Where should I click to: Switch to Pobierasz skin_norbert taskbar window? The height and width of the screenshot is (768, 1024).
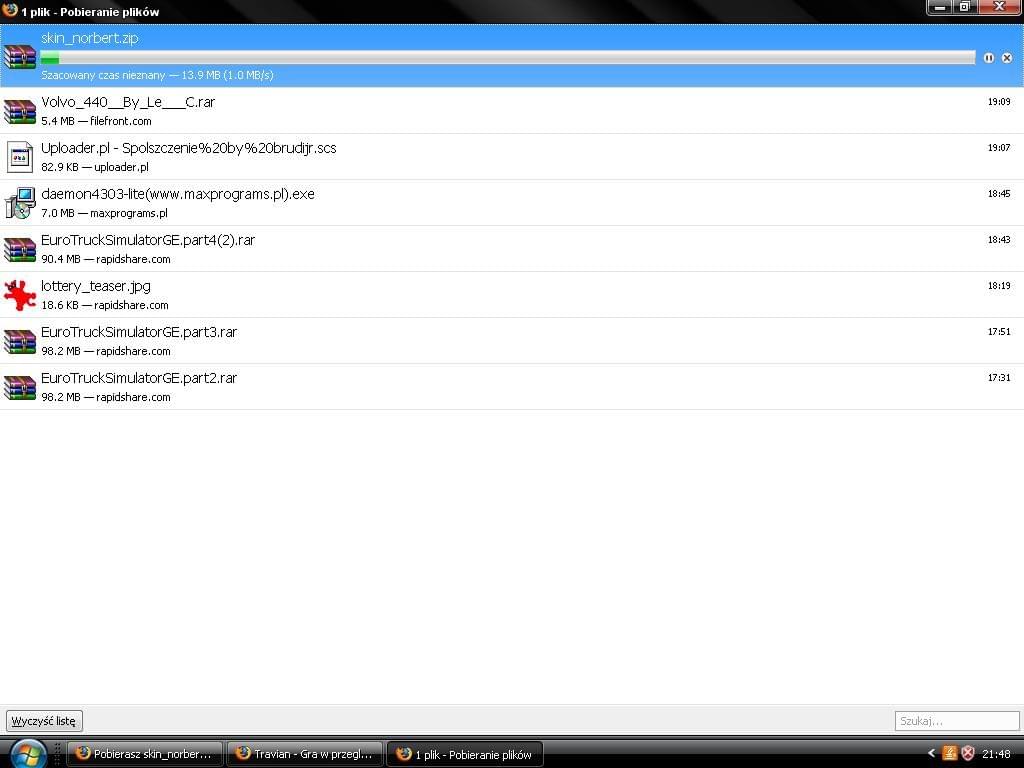coord(144,754)
